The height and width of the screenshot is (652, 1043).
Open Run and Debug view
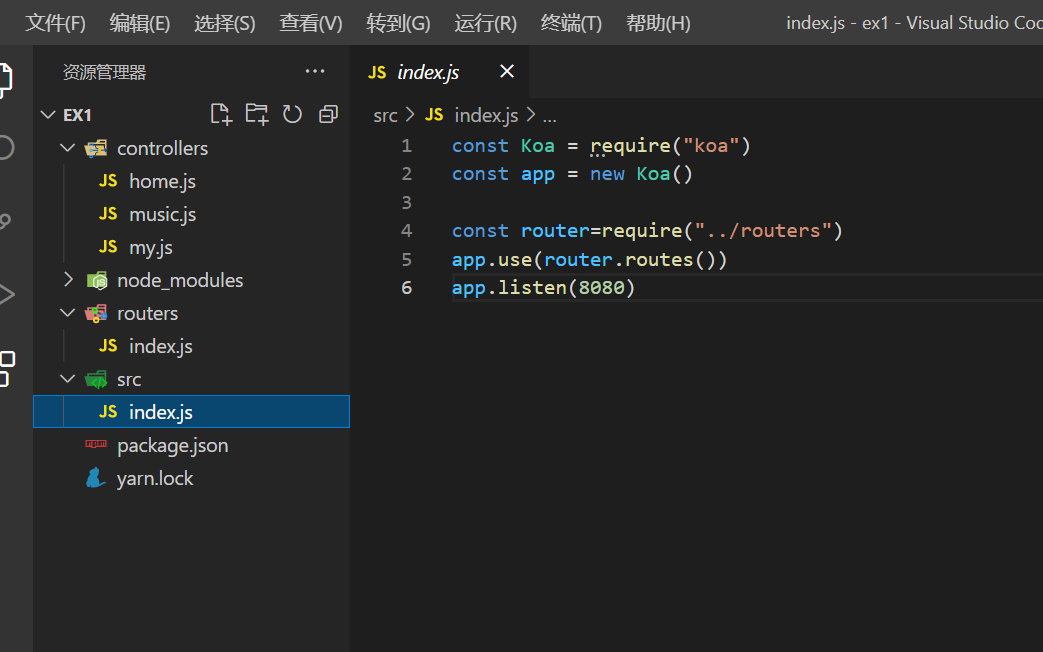click(x=5, y=294)
